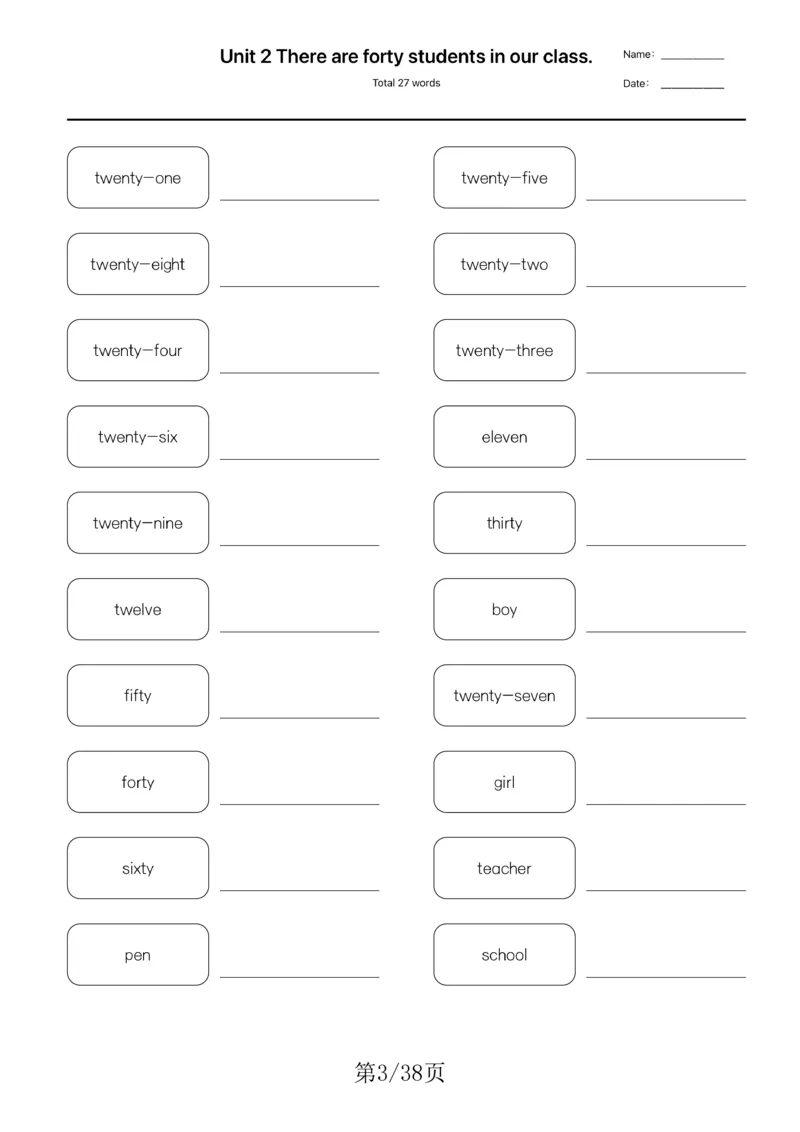Click the answer line beside forty

click(x=300, y=804)
